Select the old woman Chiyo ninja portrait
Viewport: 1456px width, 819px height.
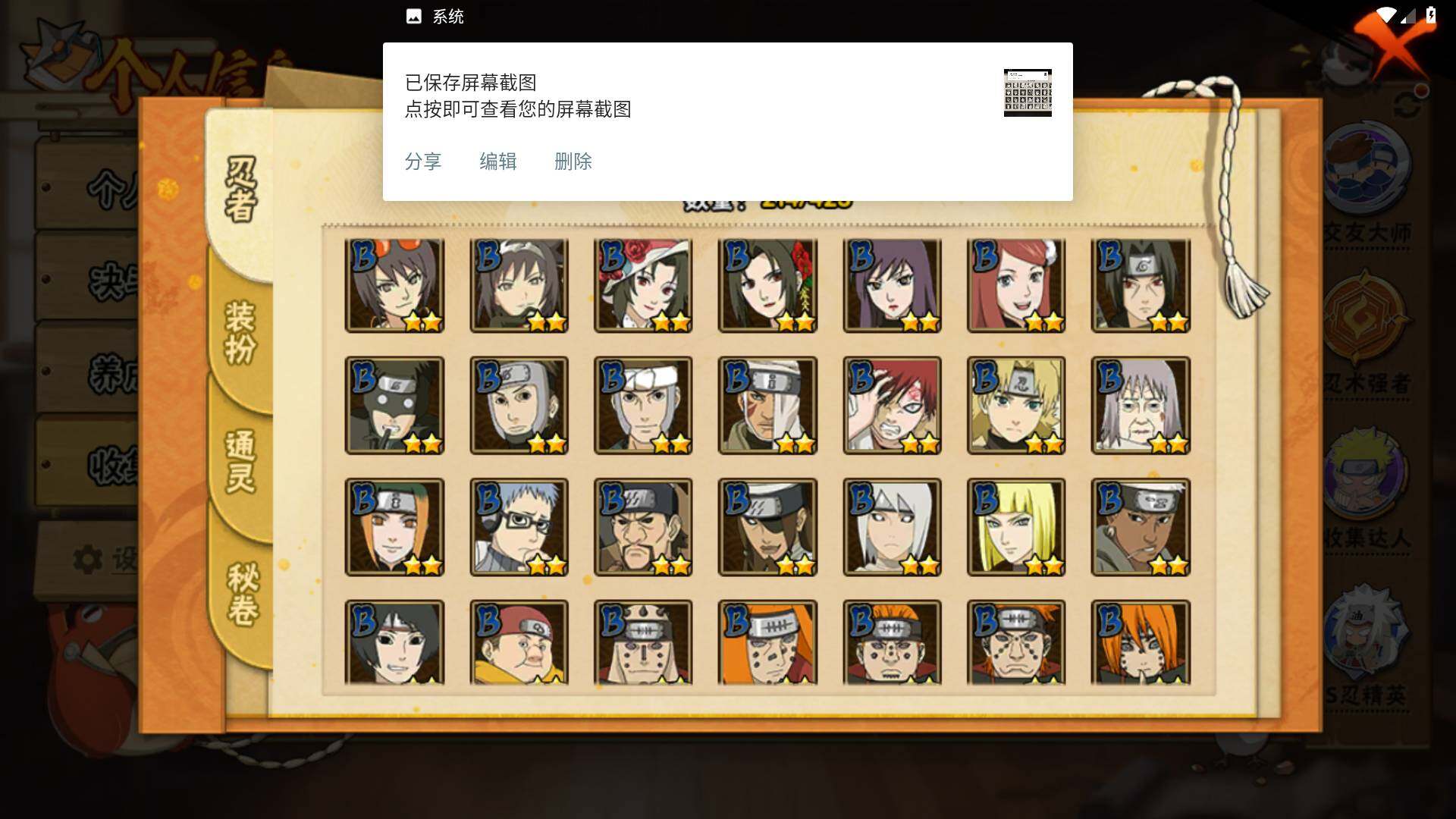(1141, 406)
